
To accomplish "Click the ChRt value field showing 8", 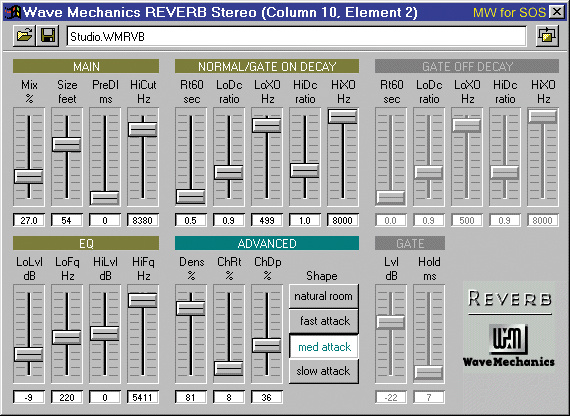I will point(229,397).
